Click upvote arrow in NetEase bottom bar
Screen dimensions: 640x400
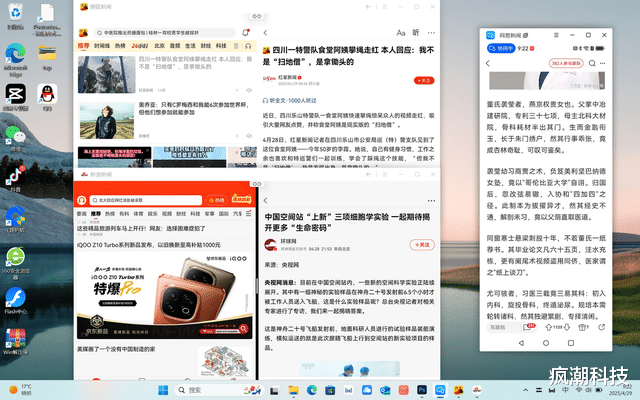click(549, 327)
